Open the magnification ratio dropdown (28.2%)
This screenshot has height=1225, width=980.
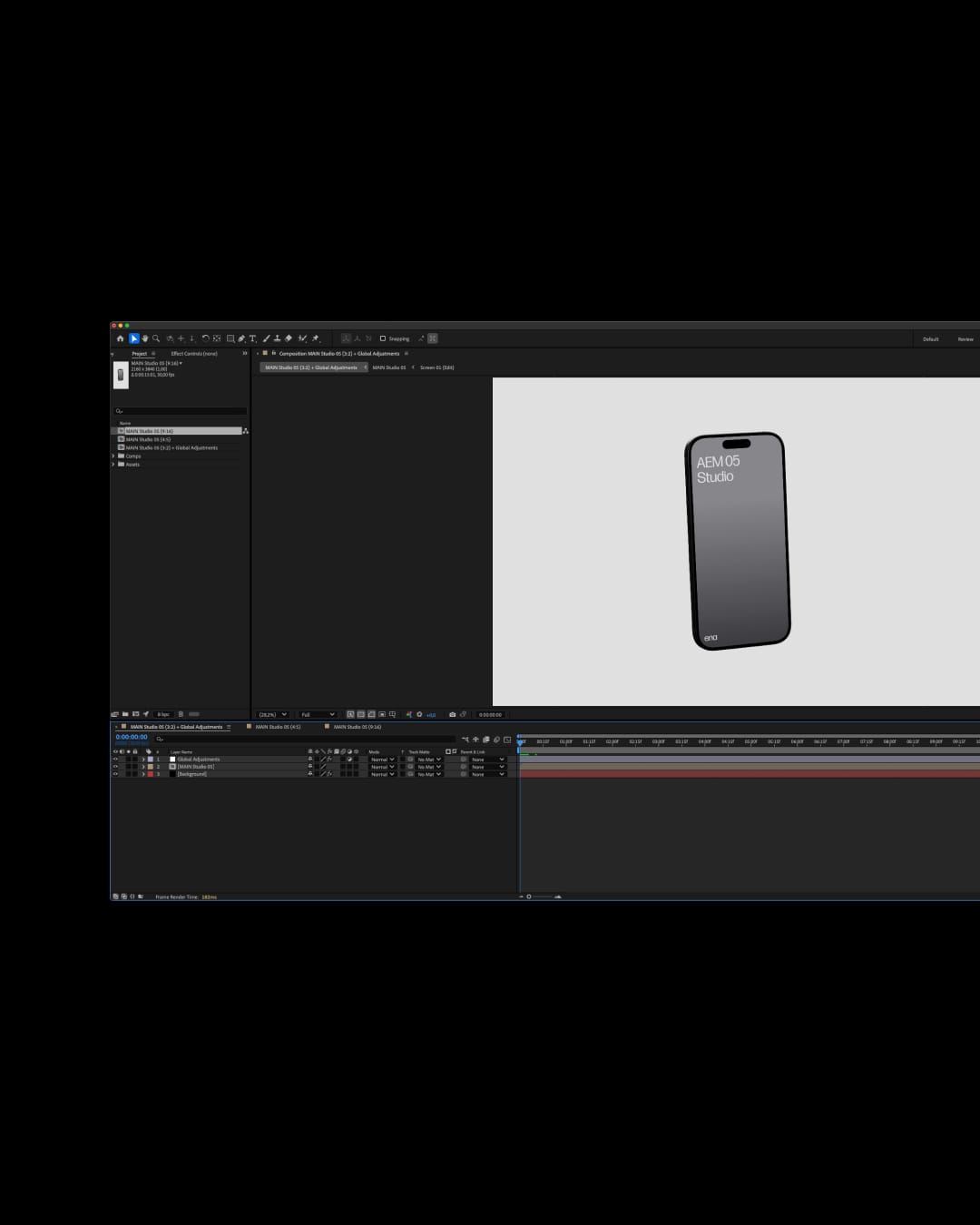click(x=272, y=714)
